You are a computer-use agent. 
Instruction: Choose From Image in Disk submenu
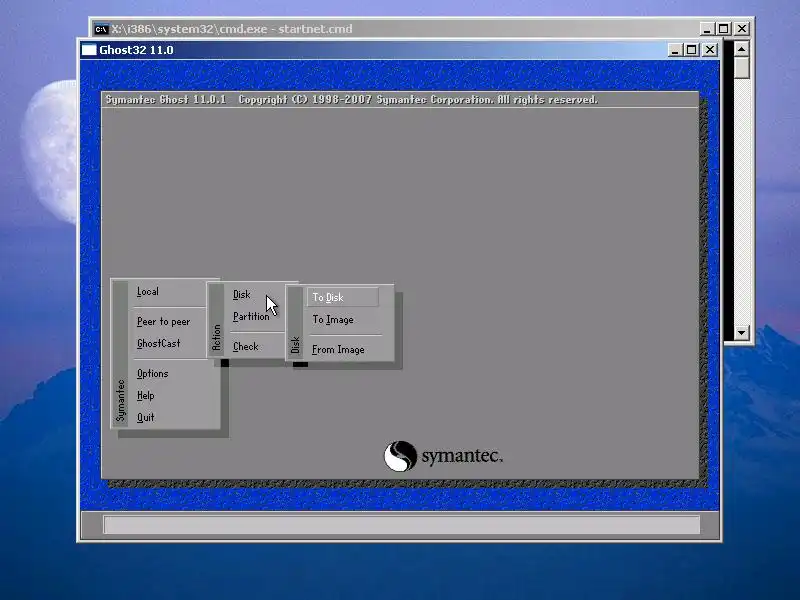pyautogui.click(x=338, y=349)
